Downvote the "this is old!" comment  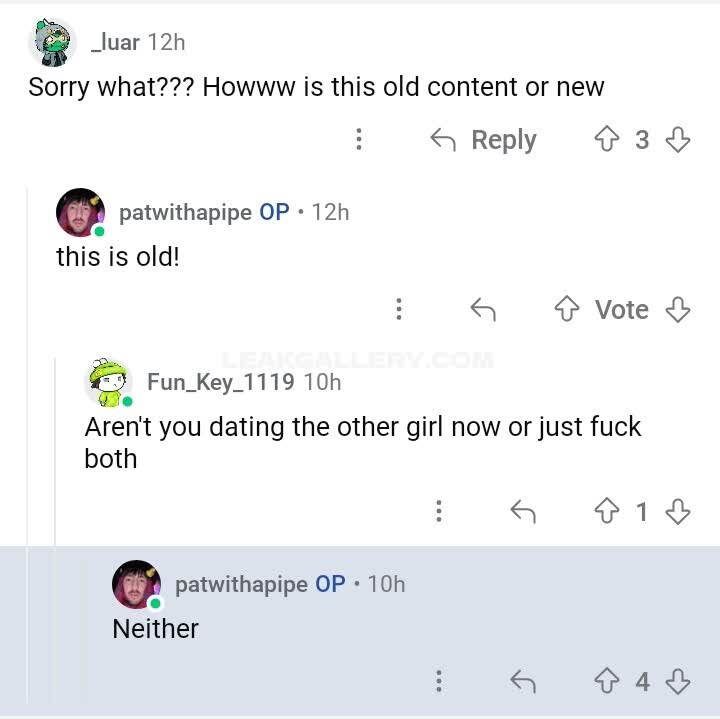tap(678, 310)
